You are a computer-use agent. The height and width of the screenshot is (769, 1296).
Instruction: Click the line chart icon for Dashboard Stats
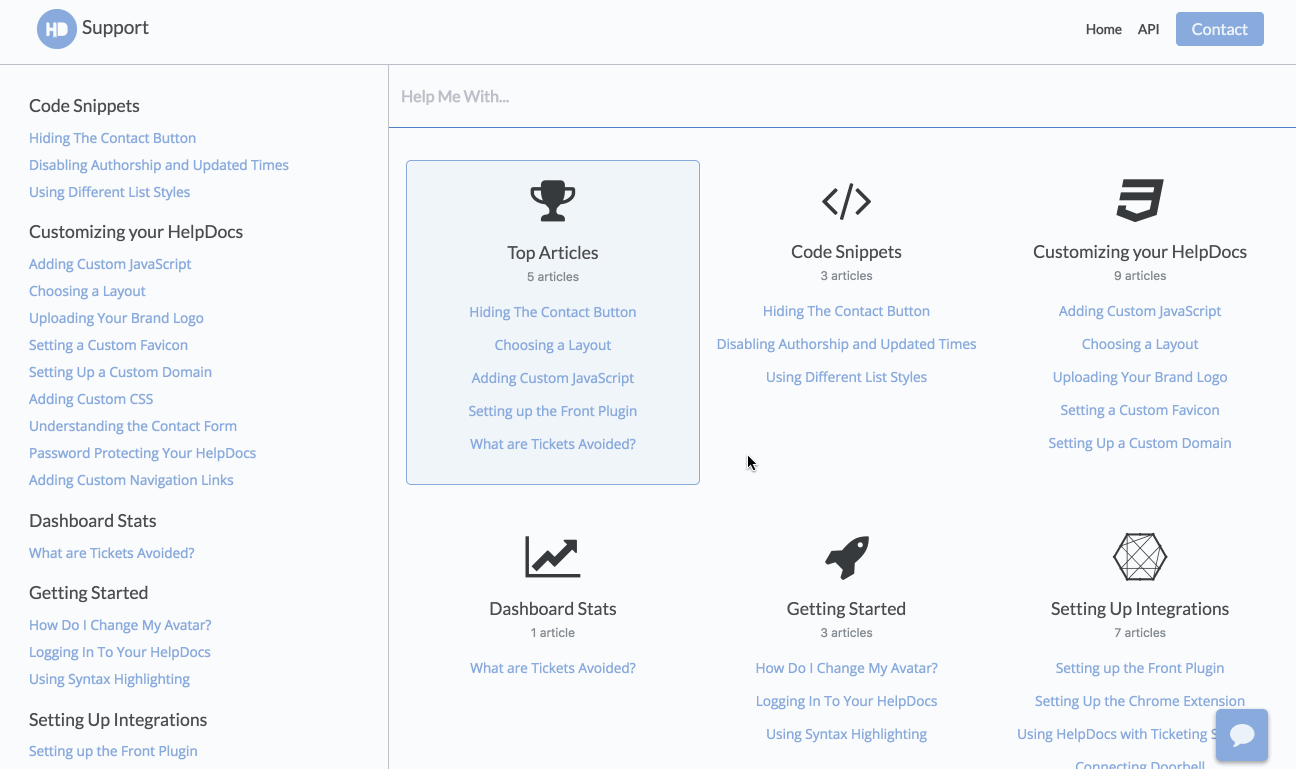[552, 557]
